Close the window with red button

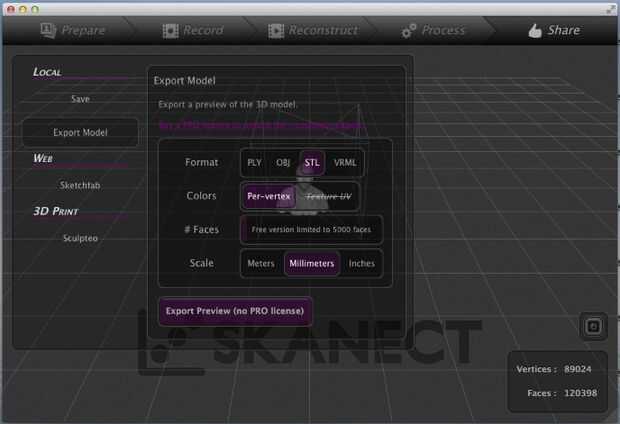[11, 9]
